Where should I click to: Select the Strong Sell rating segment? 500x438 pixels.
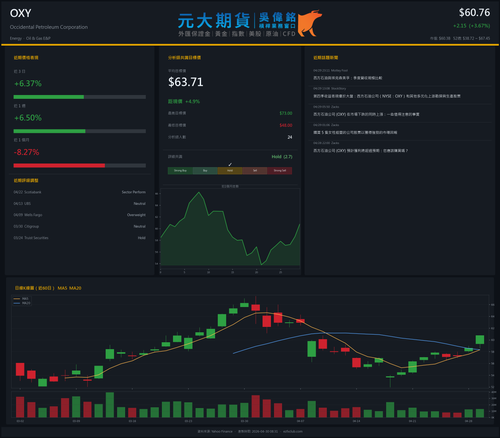click(x=280, y=171)
